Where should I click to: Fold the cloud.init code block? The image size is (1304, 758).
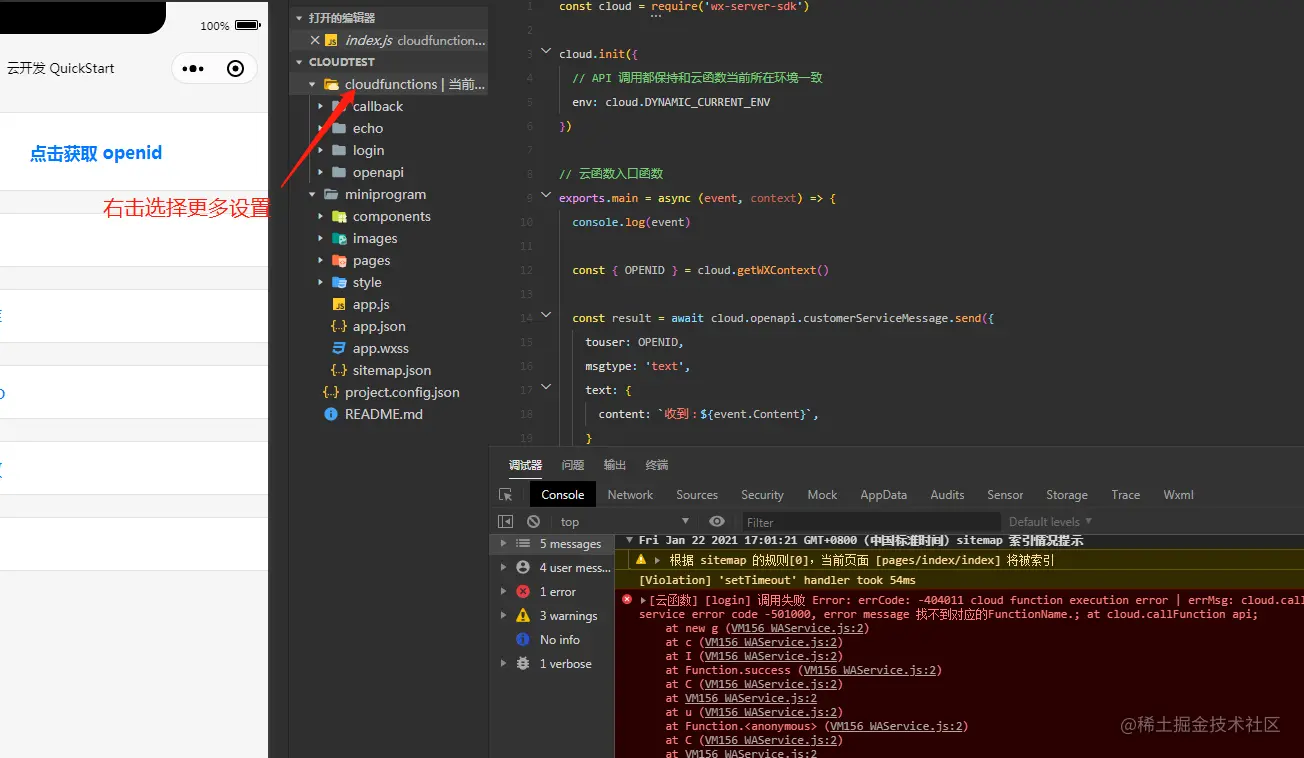click(x=546, y=50)
